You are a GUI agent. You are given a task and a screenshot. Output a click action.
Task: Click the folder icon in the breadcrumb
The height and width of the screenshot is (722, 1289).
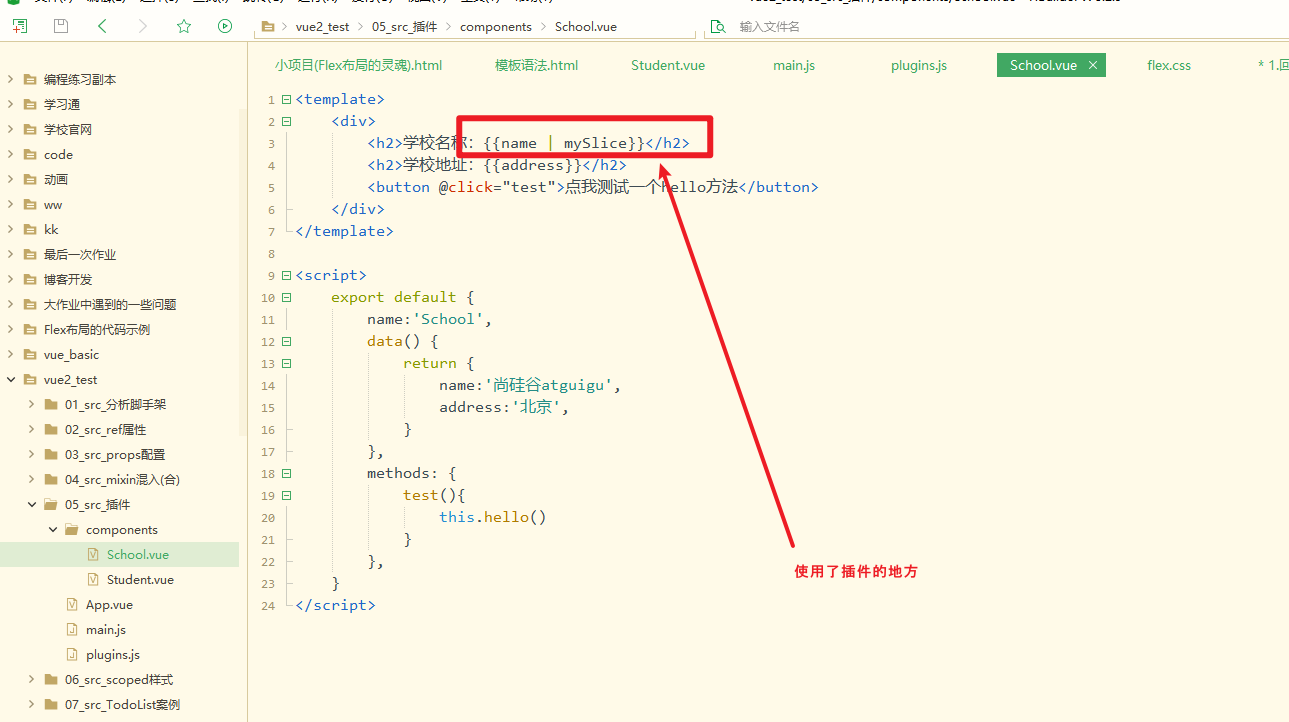point(267,27)
